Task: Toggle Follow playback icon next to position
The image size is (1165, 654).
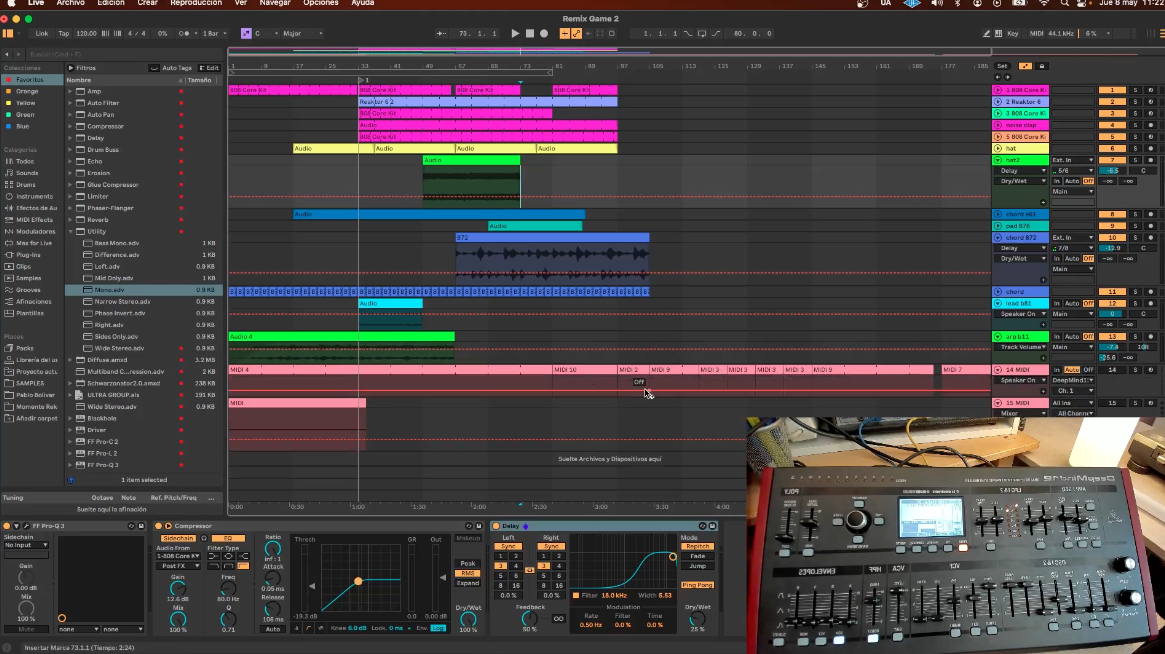Action: pyautogui.click(x=441, y=33)
